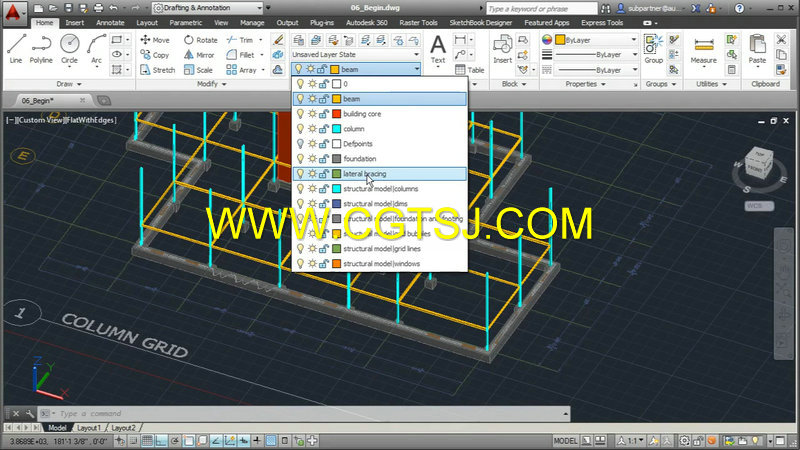Screen dimensions: 800x450
Task: Click the Rotate tool
Action: tap(201, 40)
